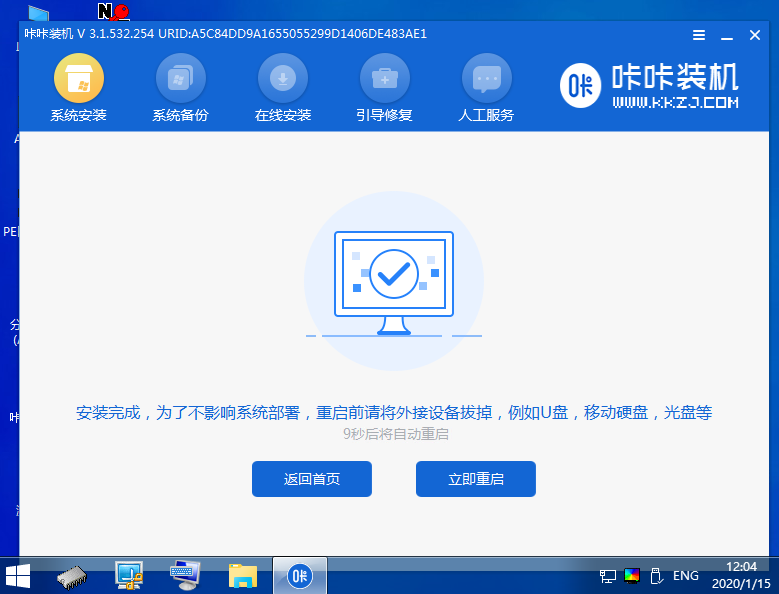Open 引导修复 (Boot Repair) tool

point(384,88)
